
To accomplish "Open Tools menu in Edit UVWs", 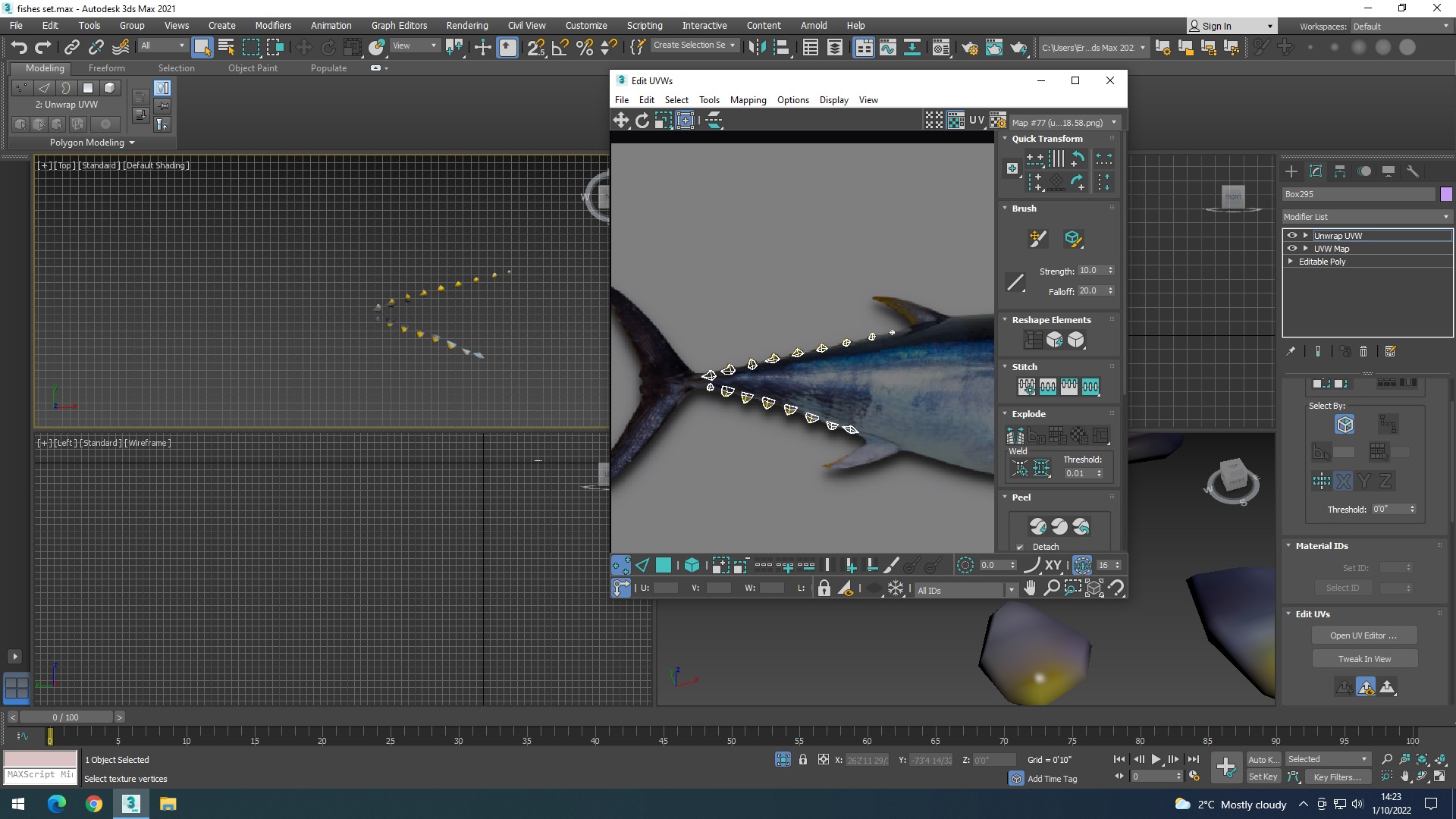I will [x=709, y=100].
